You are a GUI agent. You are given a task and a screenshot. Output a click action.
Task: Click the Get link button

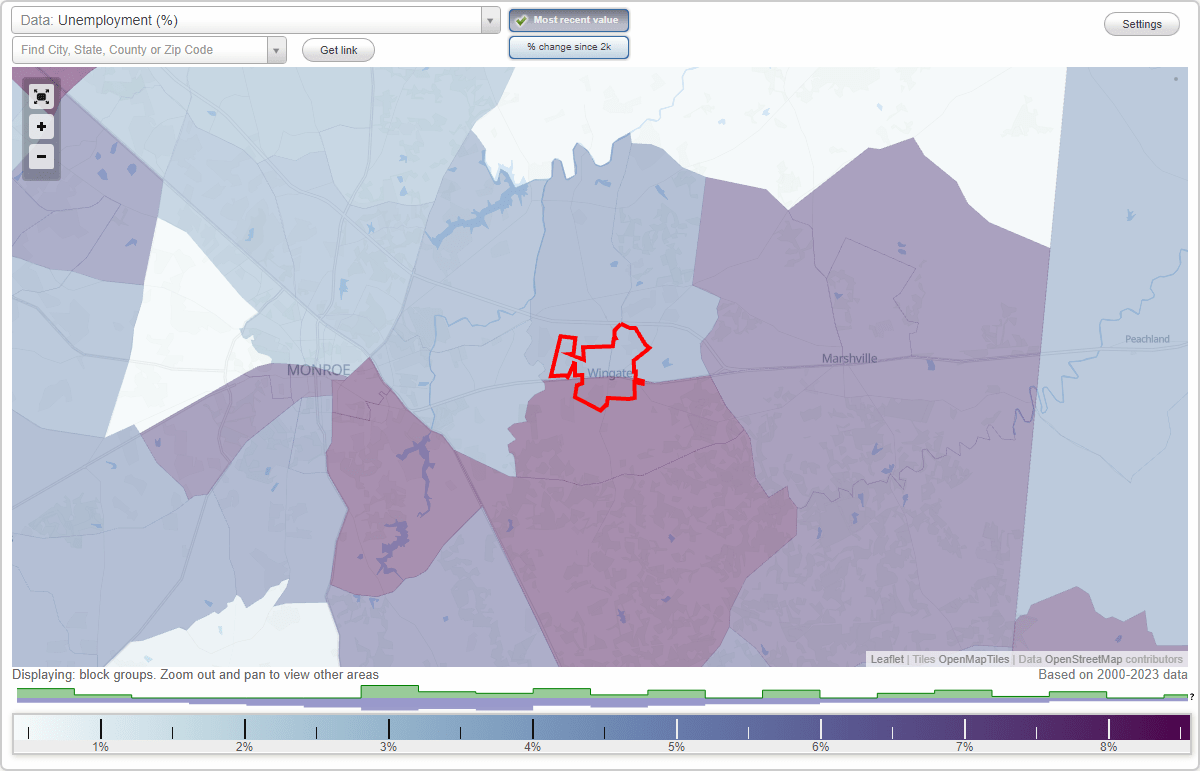[x=337, y=49]
